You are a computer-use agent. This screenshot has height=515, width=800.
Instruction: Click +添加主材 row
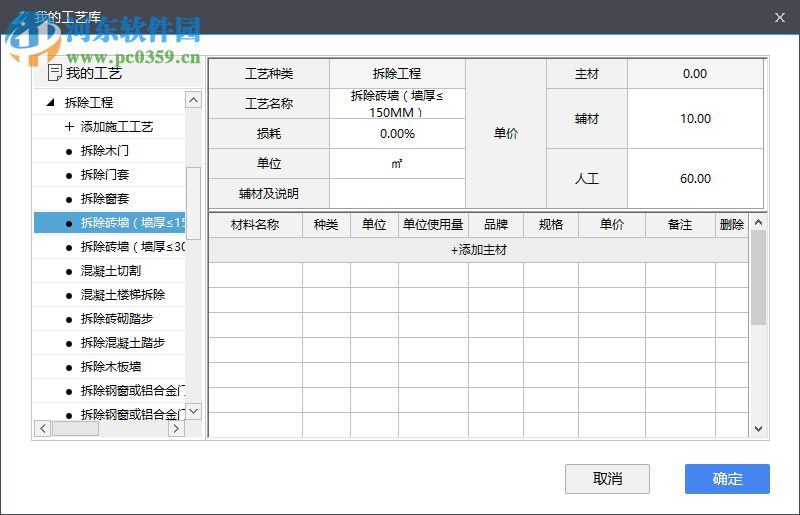479,250
